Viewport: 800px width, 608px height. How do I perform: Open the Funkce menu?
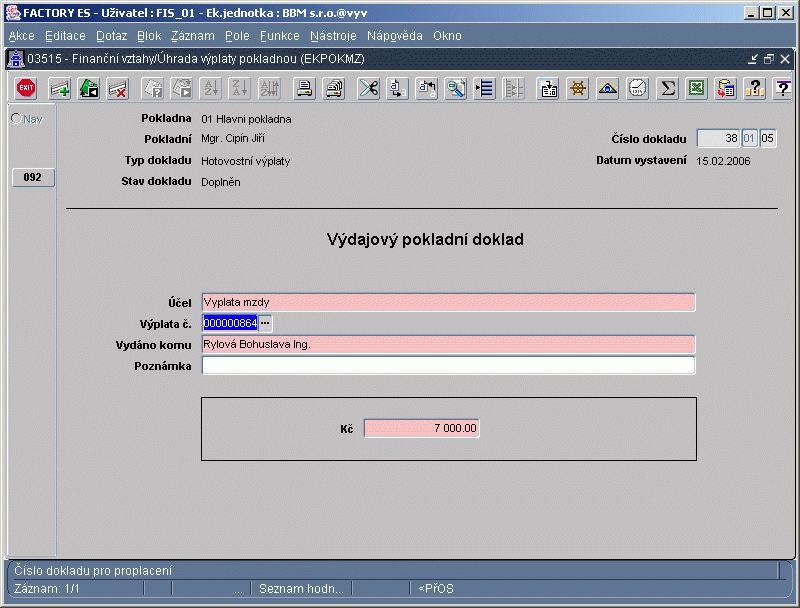(x=280, y=36)
